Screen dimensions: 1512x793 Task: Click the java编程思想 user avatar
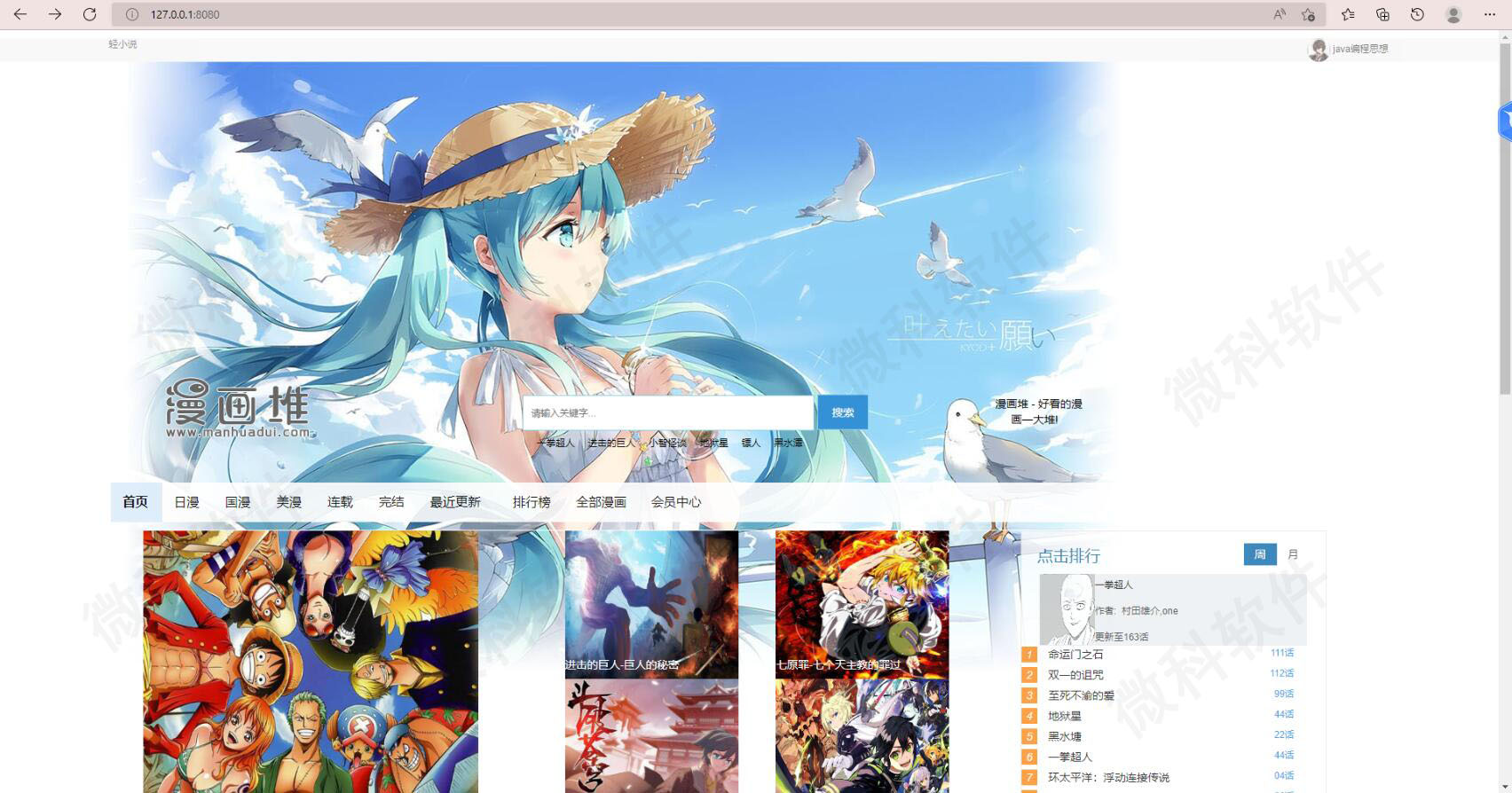pyautogui.click(x=1319, y=50)
